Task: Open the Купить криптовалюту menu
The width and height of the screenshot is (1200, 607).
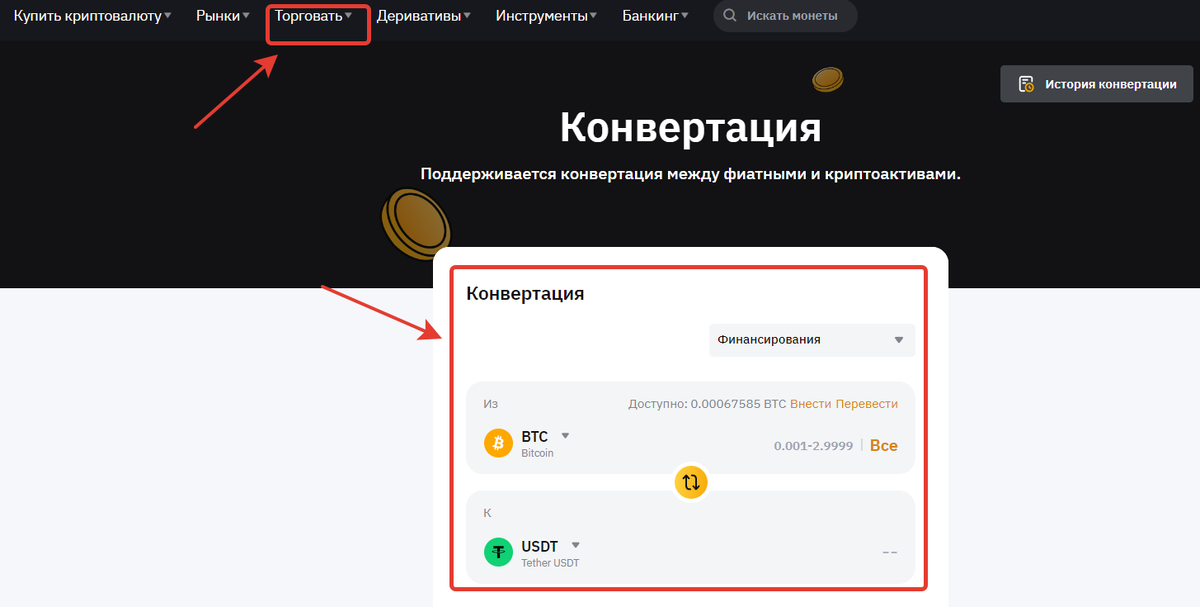Action: [92, 16]
